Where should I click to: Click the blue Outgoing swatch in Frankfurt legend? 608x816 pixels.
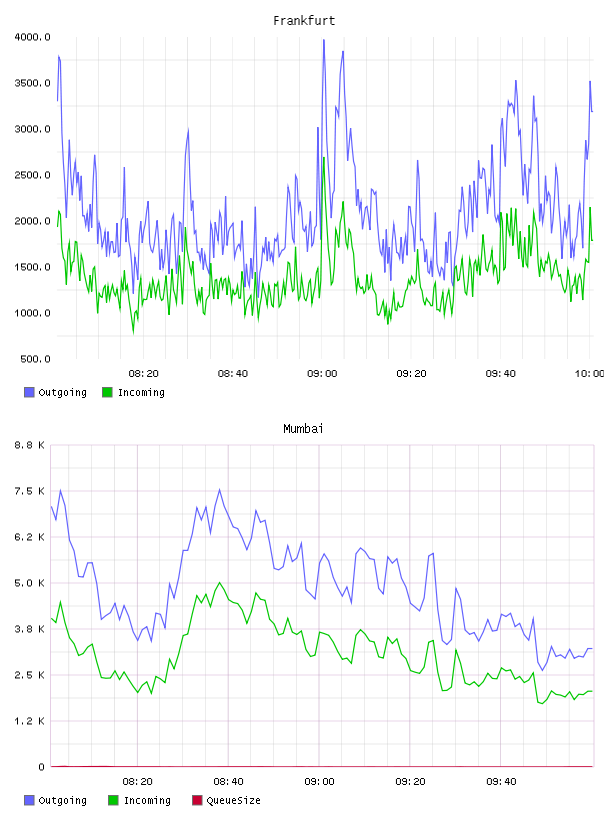(x=29, y=392)
